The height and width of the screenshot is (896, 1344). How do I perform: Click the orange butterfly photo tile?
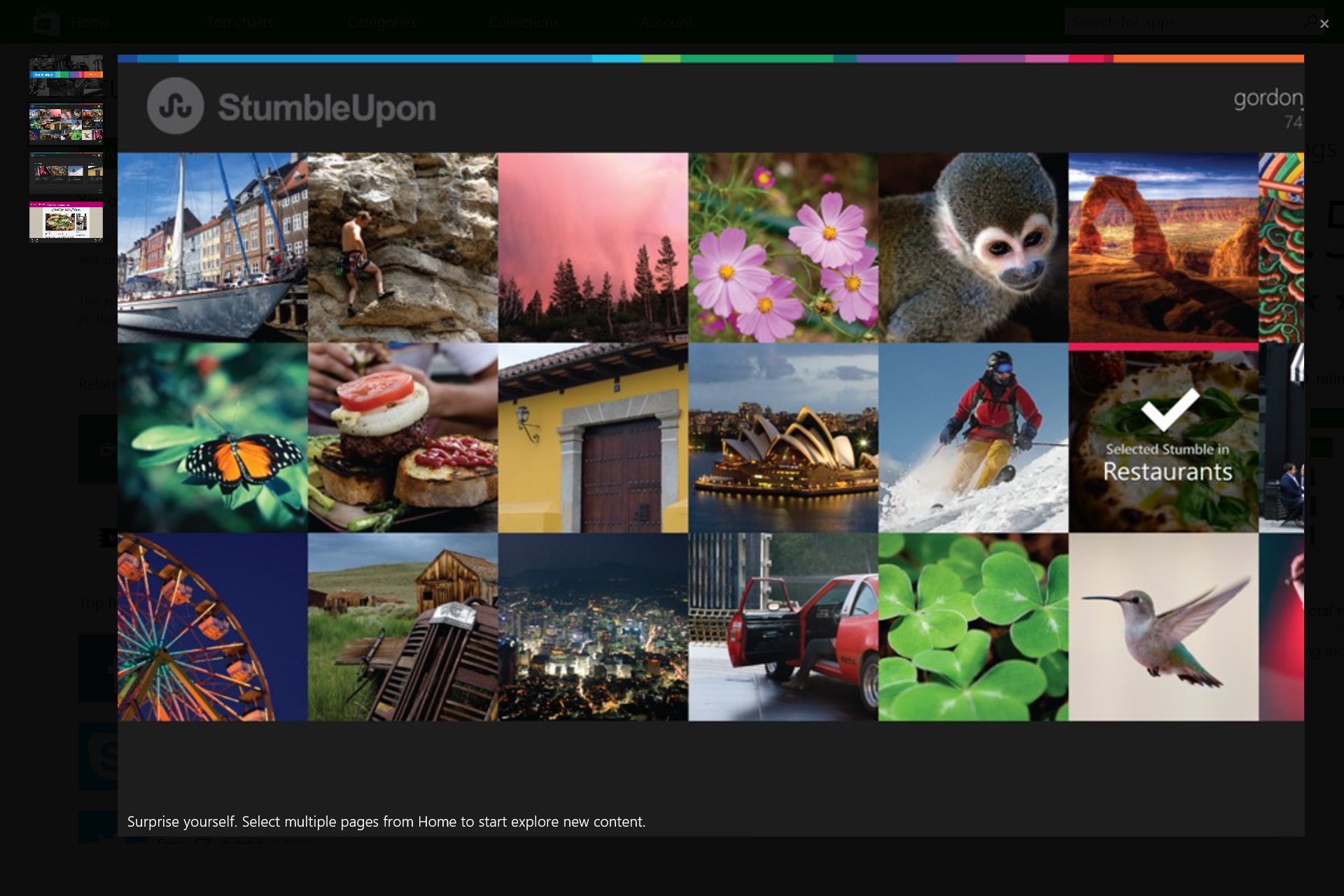212,437
